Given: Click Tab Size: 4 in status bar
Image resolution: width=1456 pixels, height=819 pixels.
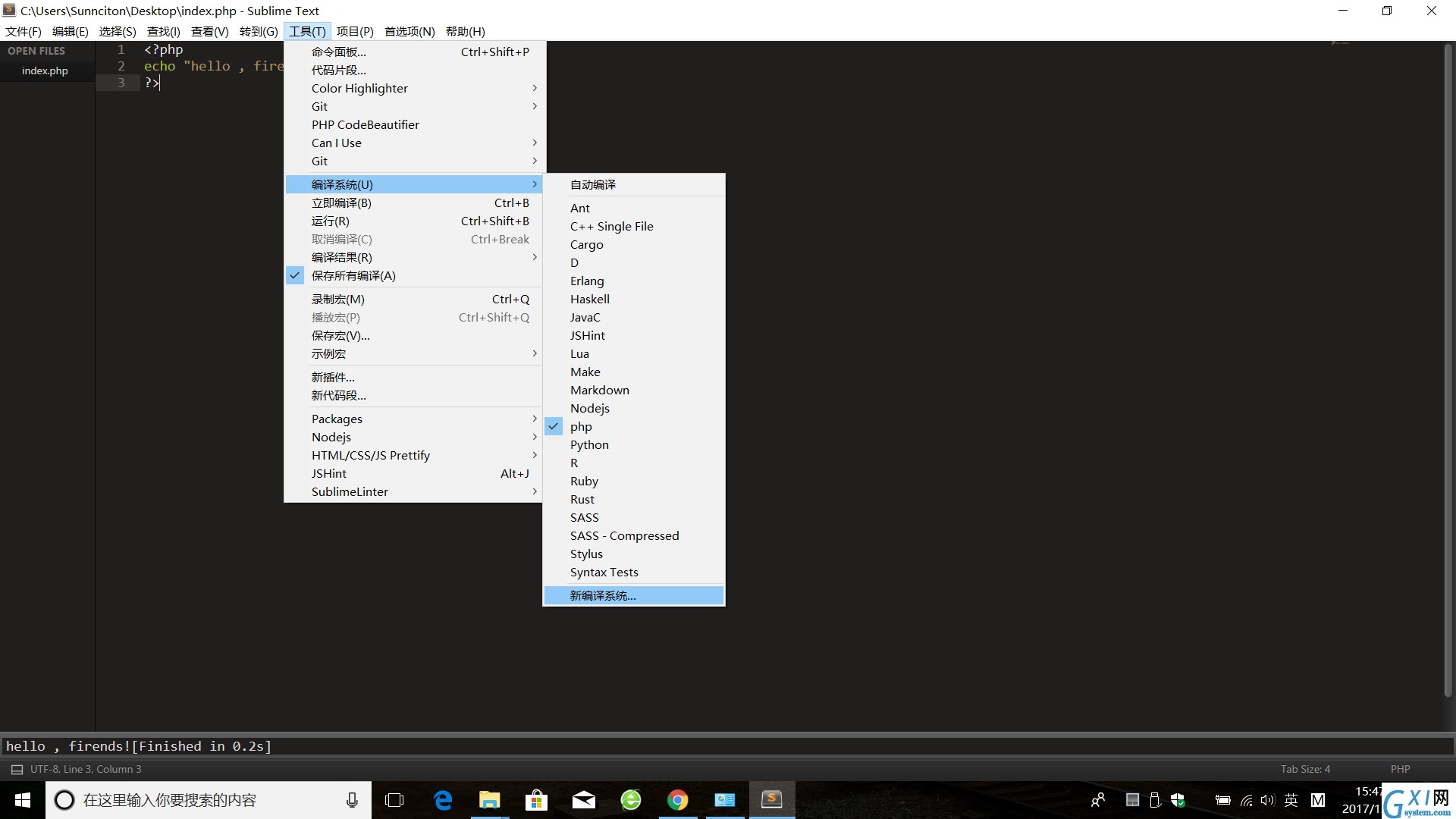Looking at the screenshot, I should point(1305,769).
